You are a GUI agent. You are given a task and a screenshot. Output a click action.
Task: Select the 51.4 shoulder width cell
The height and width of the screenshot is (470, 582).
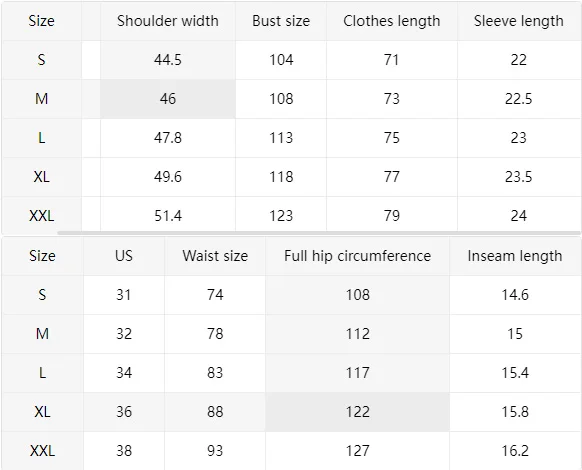[x=168, y=216]
